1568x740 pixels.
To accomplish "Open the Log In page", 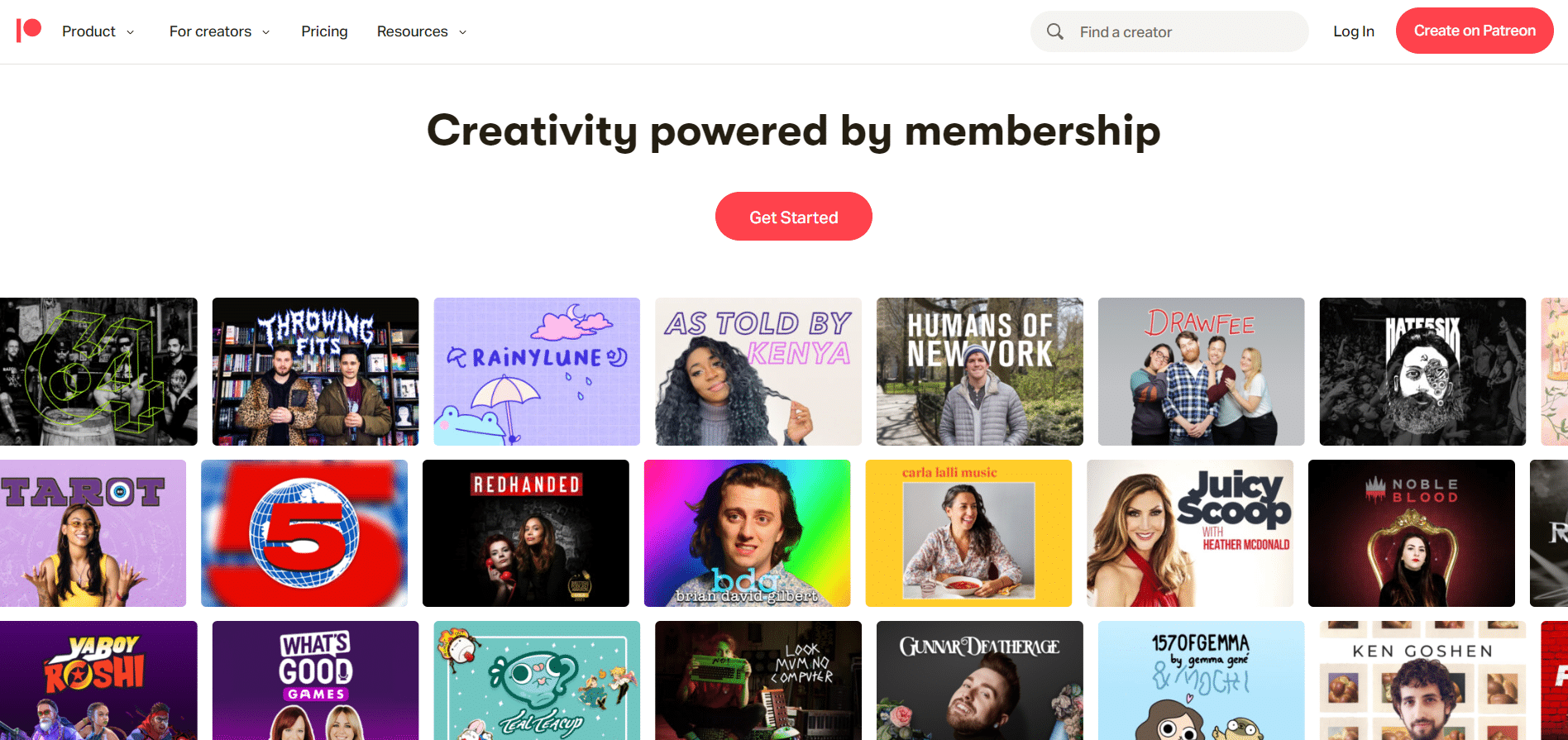I will click(x=1353, y=31).
